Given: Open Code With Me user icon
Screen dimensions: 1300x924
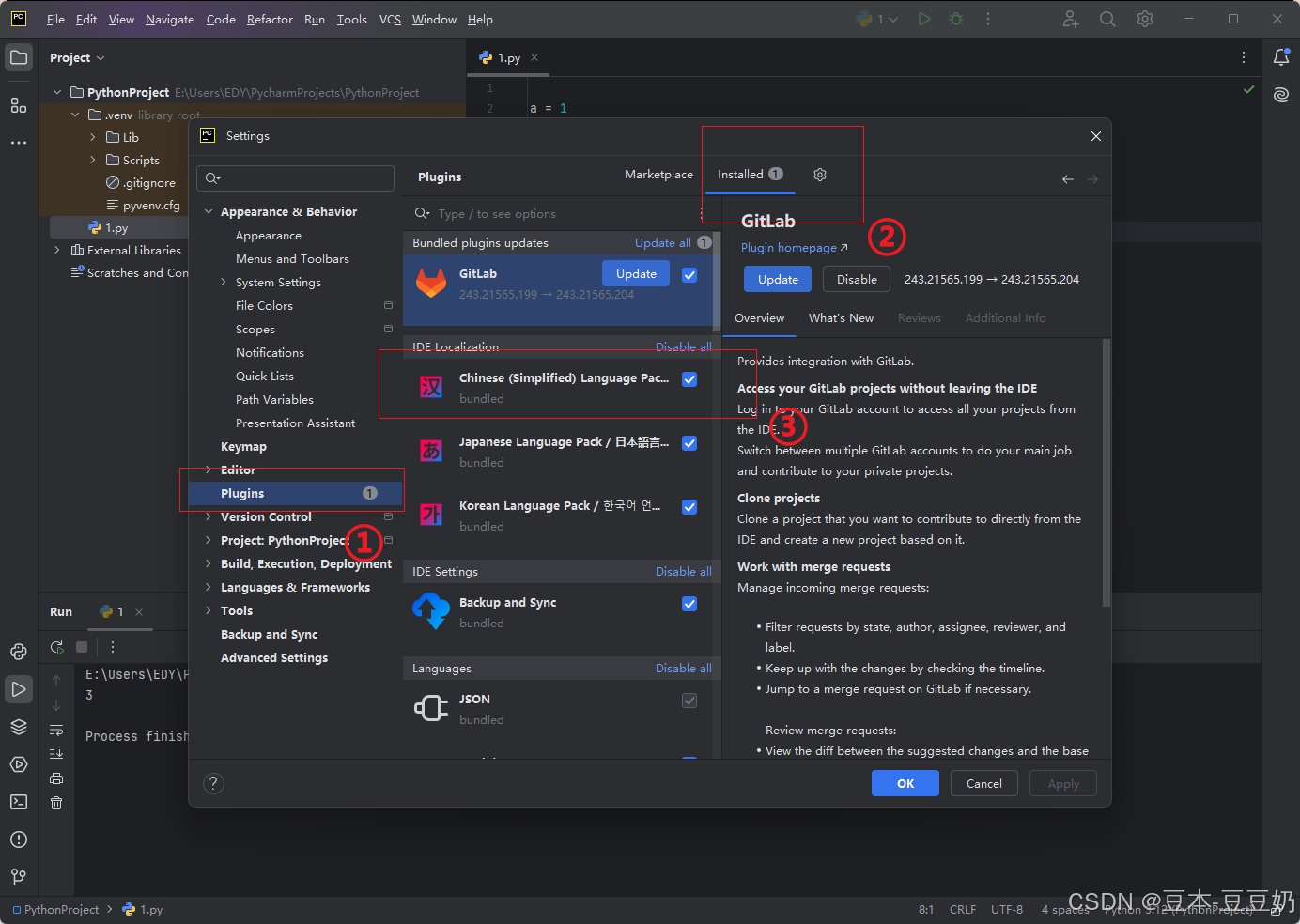Looking at the screenshot, I should [1071, 19].
